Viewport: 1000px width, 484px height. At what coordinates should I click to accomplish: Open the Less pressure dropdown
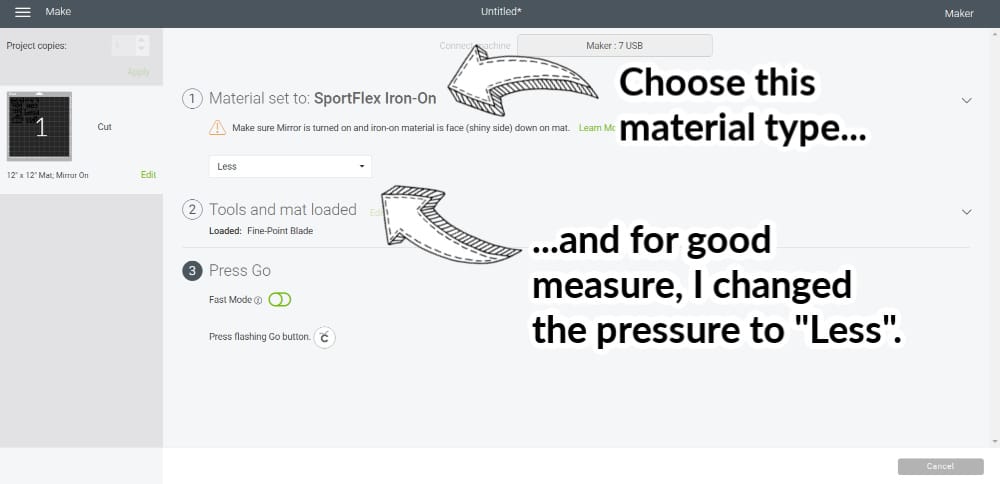click(290, 166)
